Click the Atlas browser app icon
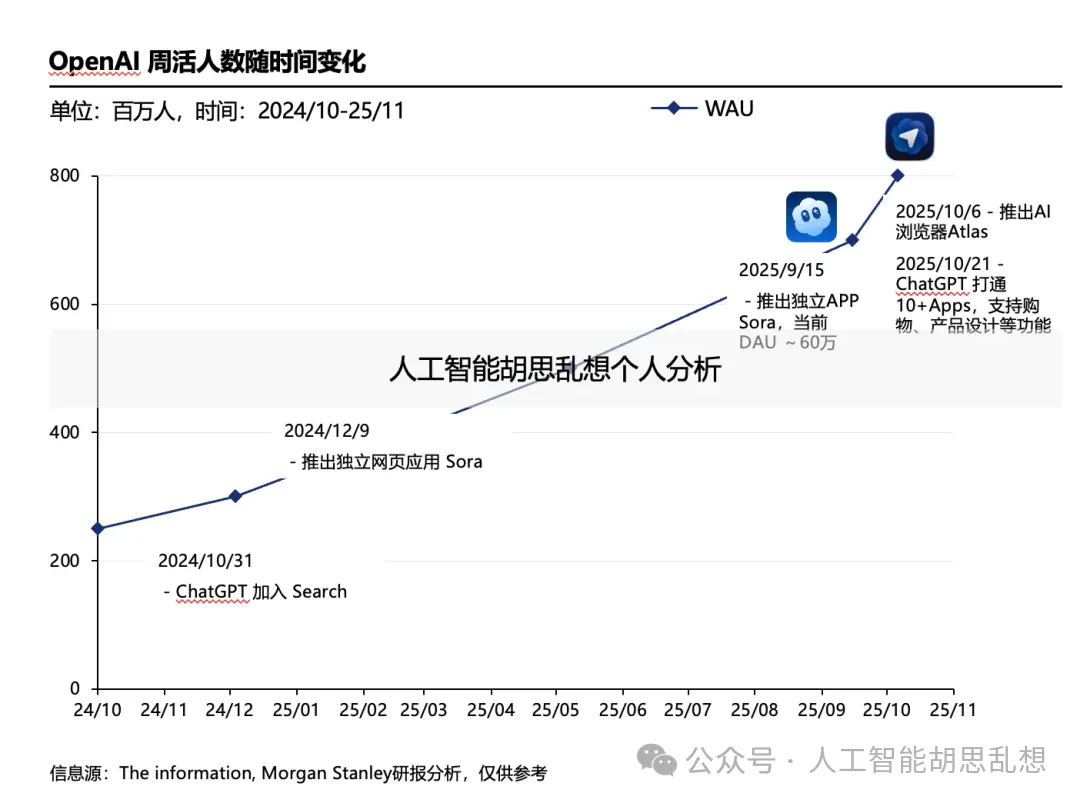The height and width of the screenshot is (803, 1080). pyautogui.click(x=909, y=136)
